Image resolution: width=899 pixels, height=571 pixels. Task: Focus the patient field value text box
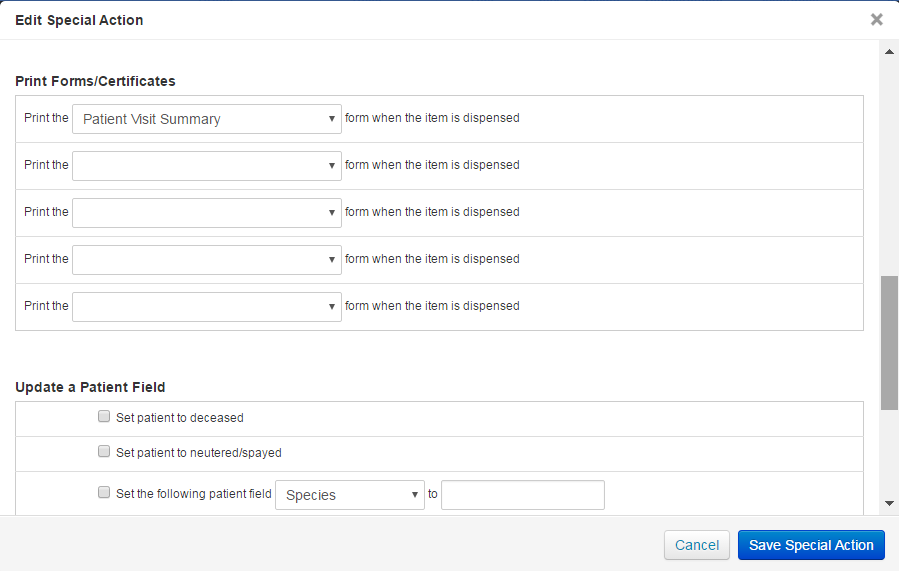pos(522,495)
